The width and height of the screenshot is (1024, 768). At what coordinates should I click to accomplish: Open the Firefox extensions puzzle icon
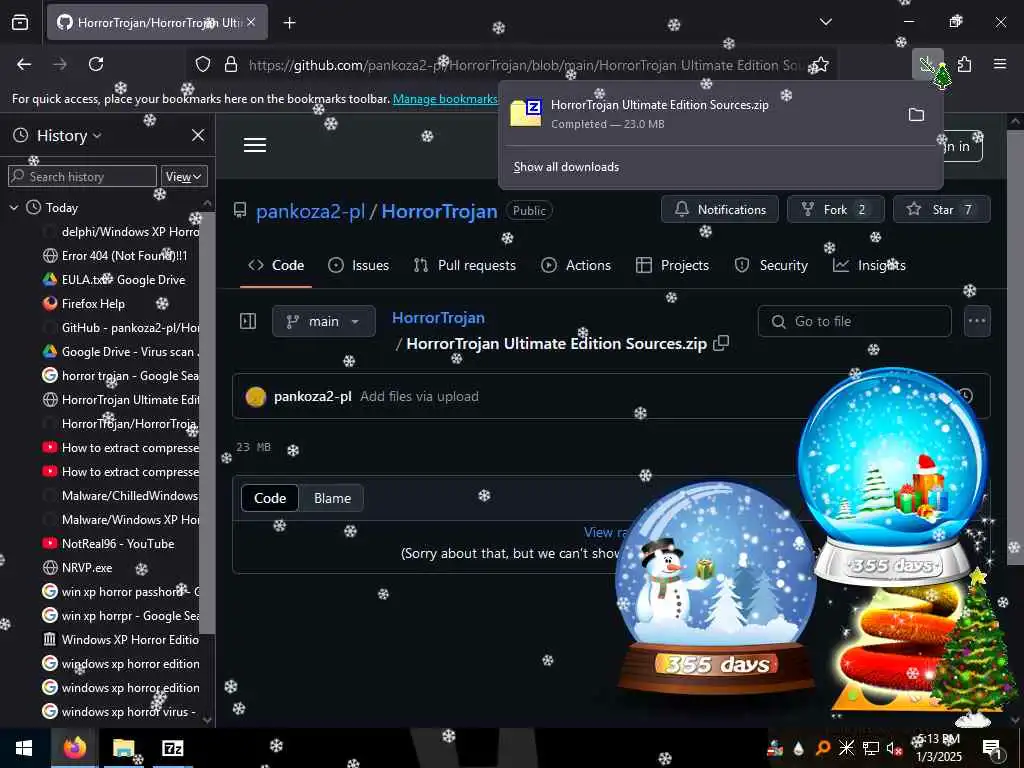coord(964,64)
